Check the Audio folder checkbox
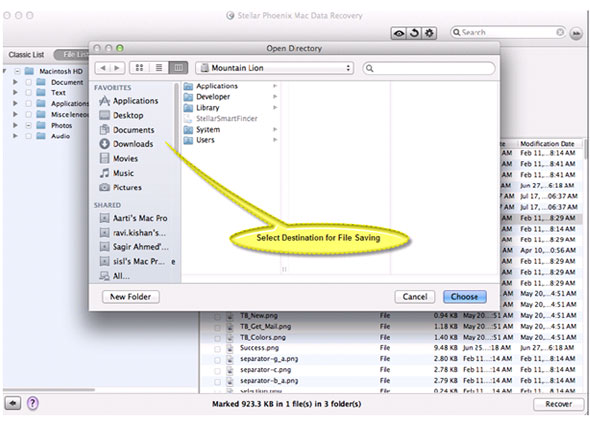 (x=29, y=136)
